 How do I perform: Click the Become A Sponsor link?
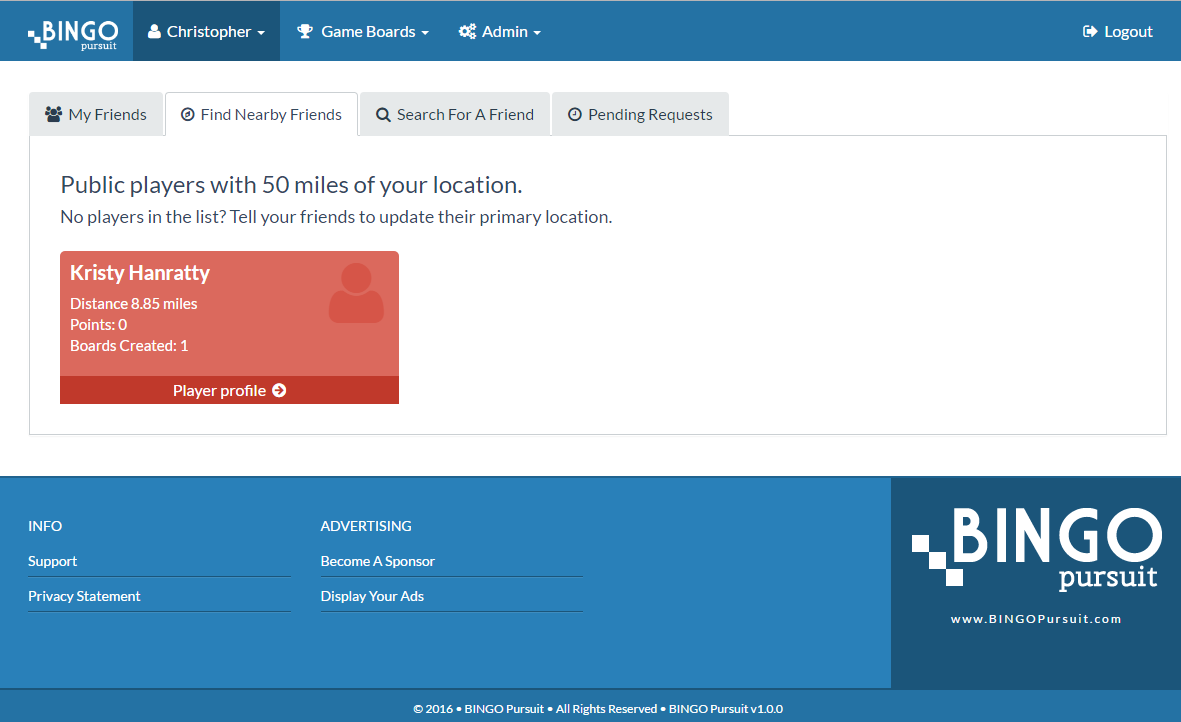pyautogui.click(x=377, y=561)
